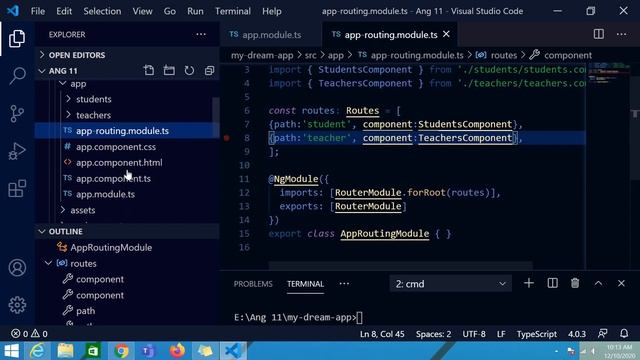Open the View menu

[142, 11]
